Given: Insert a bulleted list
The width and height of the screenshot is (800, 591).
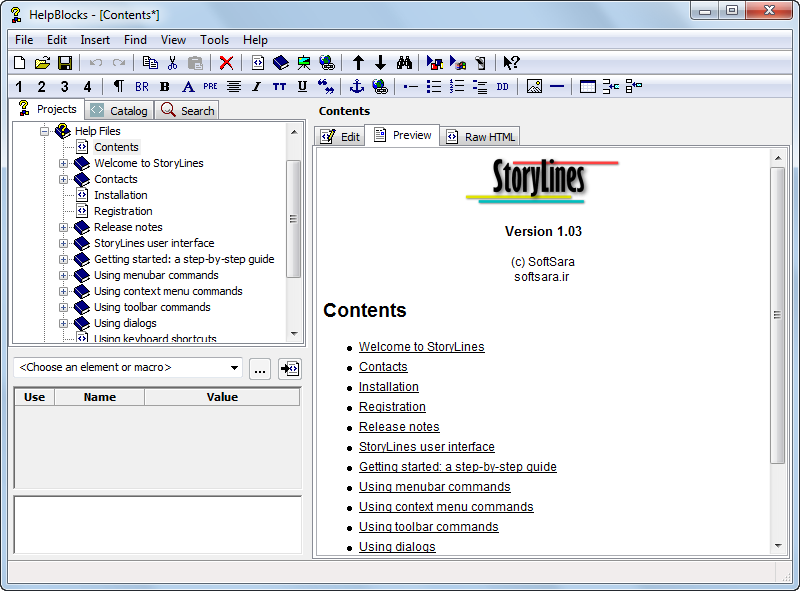Looking at the screenshot, I should [x=436, y=86].
